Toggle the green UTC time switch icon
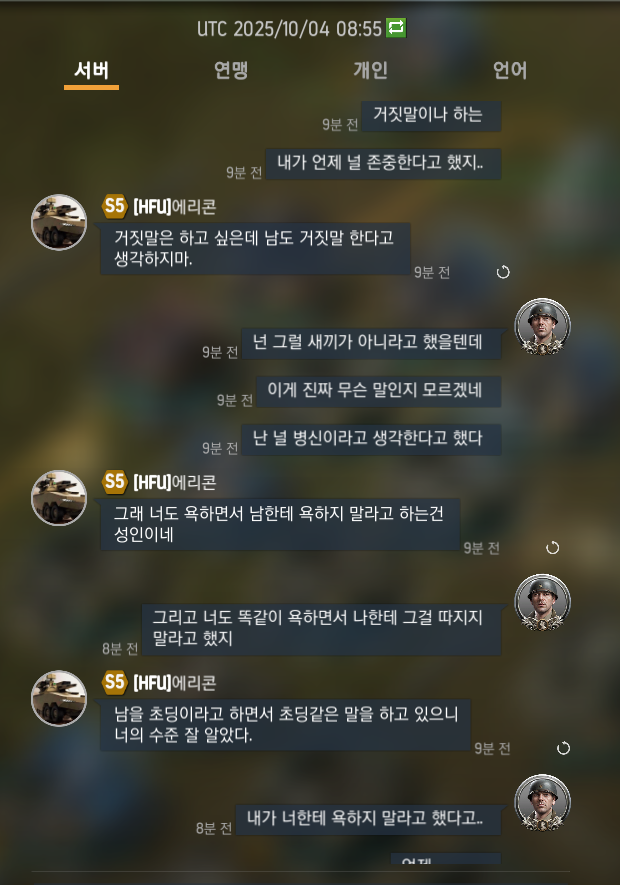 pos(396,28)
